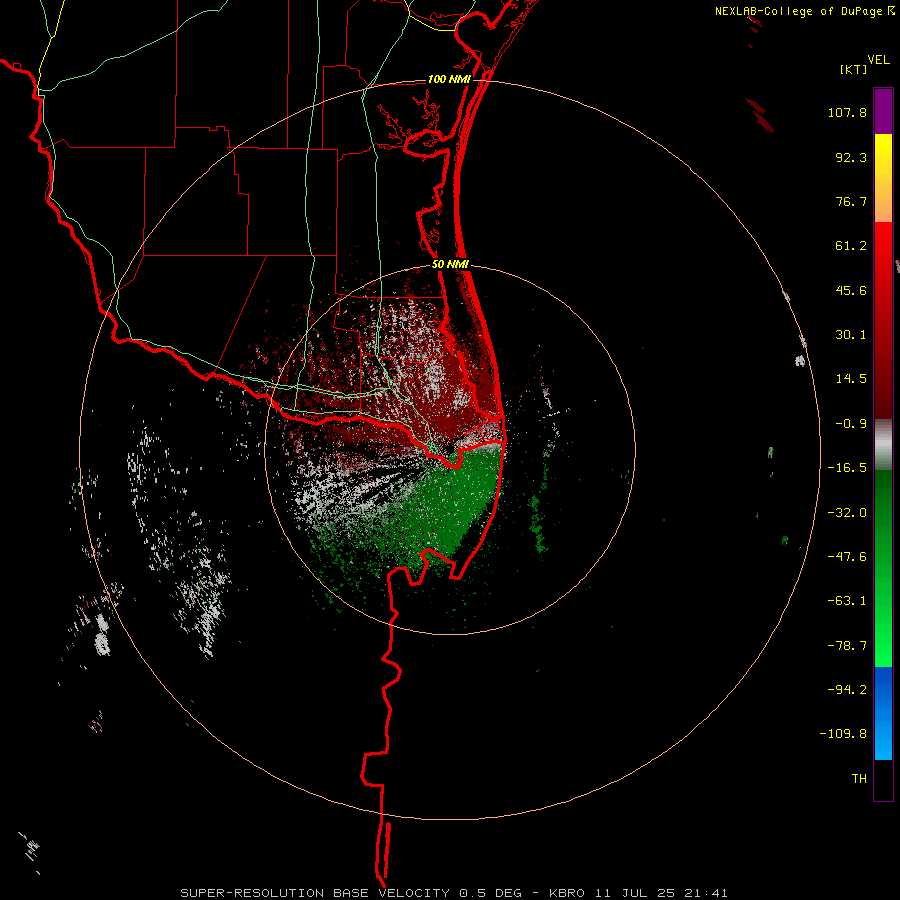This screenshot has width=900, height=900.
Task: Click the 61.2 legend value
Action: [x=851, y=246]
